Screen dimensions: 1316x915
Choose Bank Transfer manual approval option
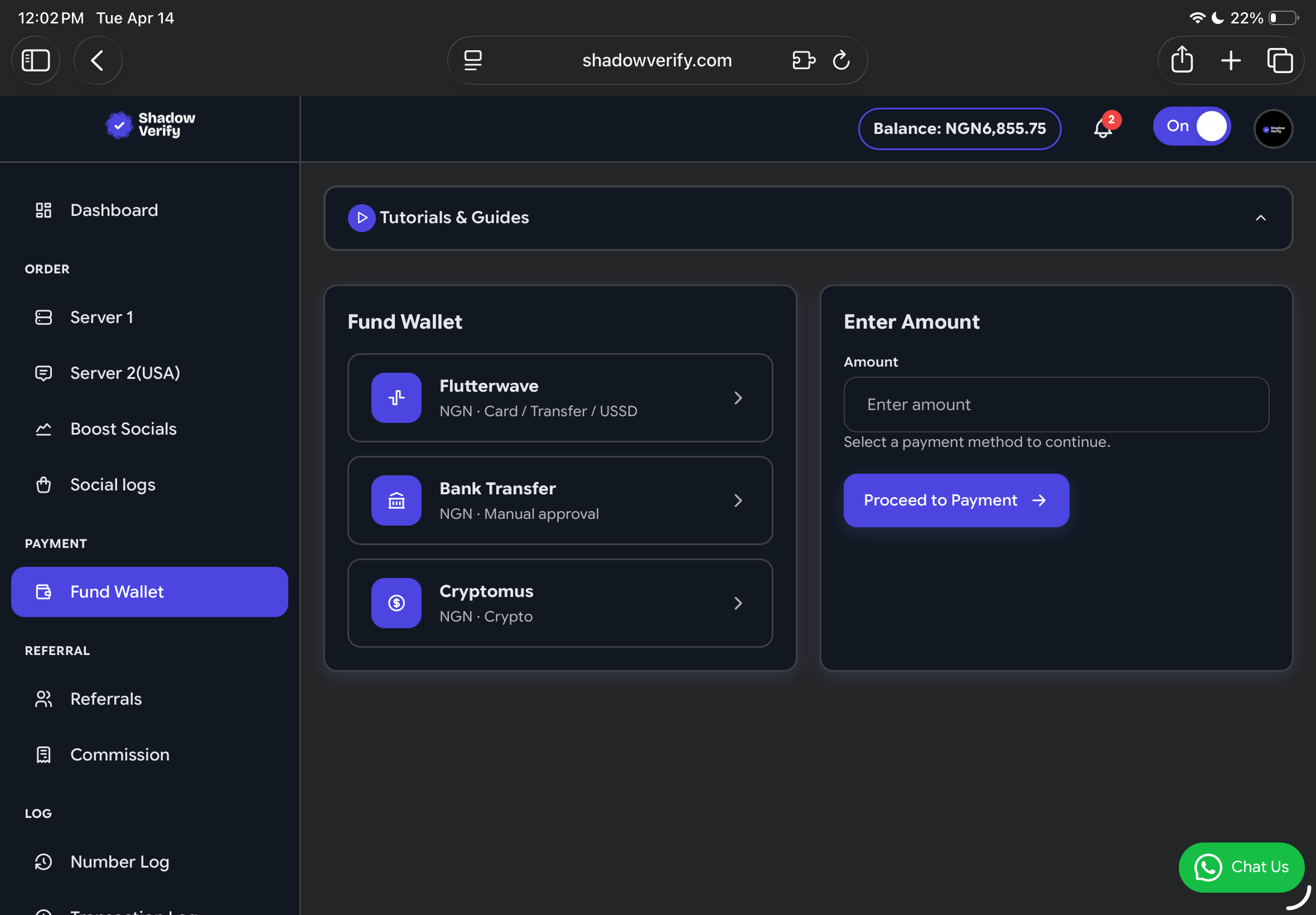click(560, 500)
